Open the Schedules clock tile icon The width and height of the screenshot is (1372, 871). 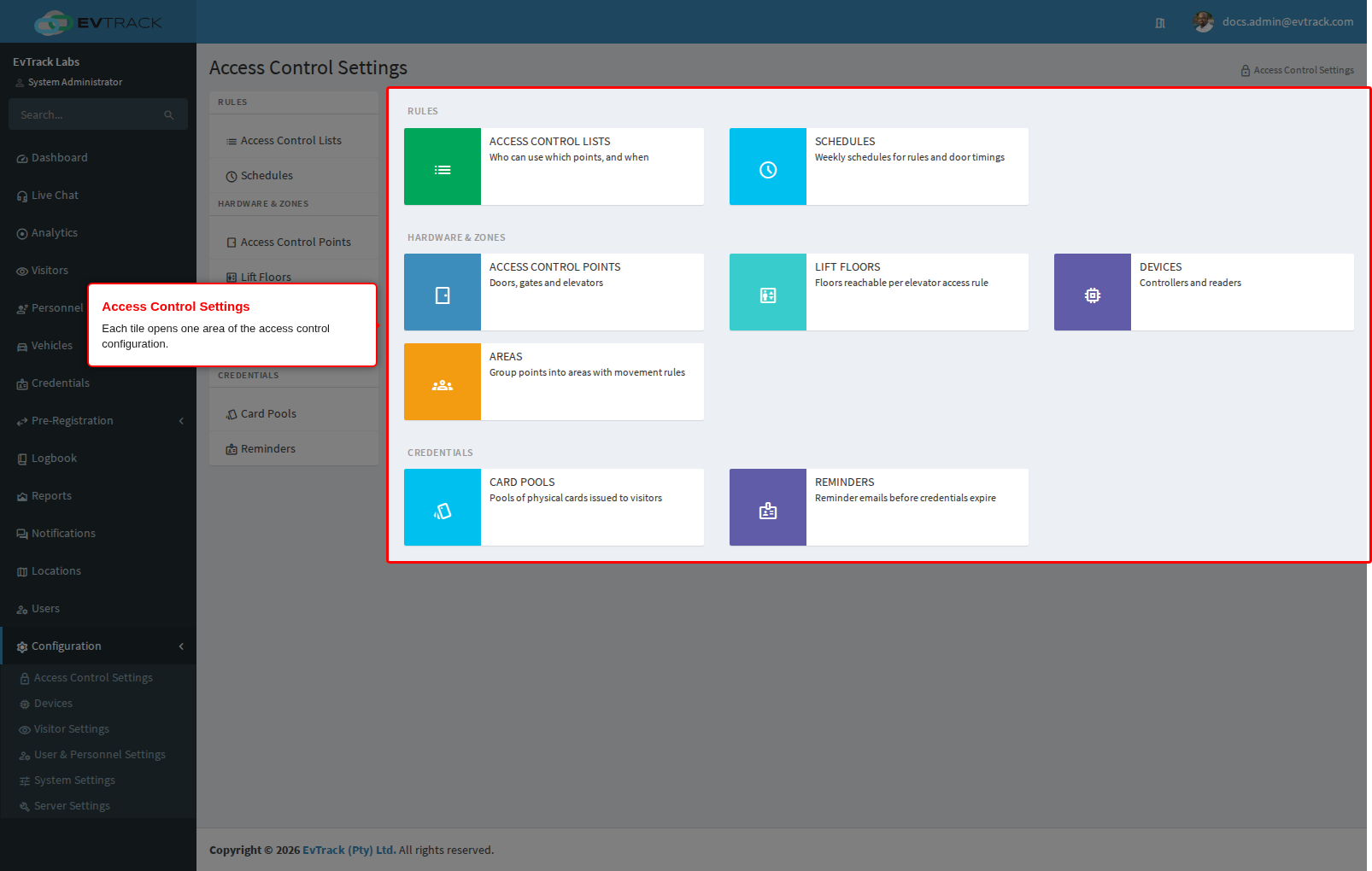(768, 167)
